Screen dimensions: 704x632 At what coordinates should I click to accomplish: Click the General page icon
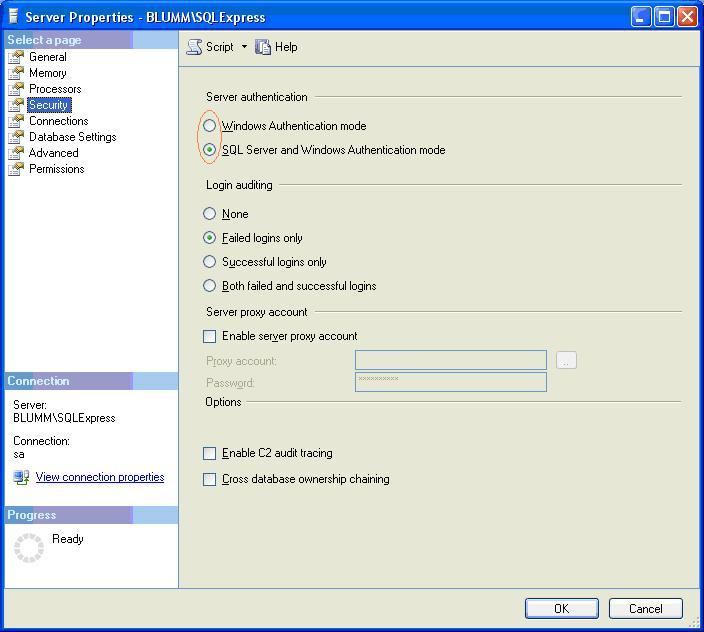pos(16,57)
